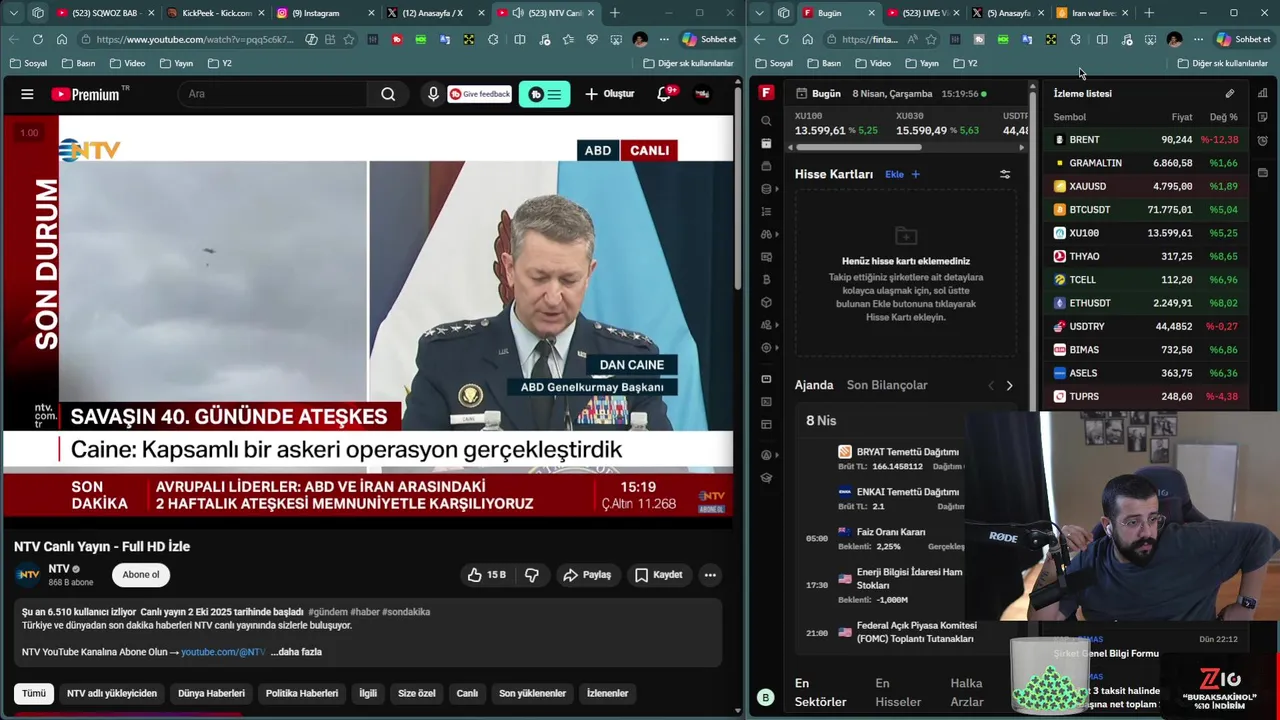Viewport: 1280px width, 720px height.
Task: Switch to the Iran war live tab in right window
Action: 1093,13
